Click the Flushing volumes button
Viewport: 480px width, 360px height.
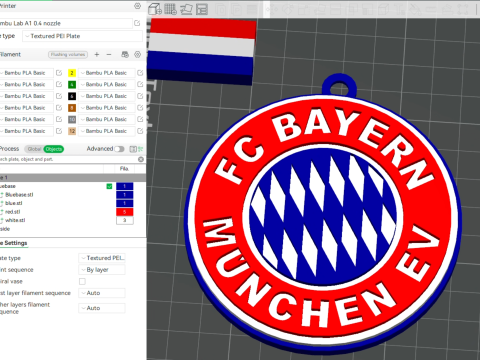[68, 54]
